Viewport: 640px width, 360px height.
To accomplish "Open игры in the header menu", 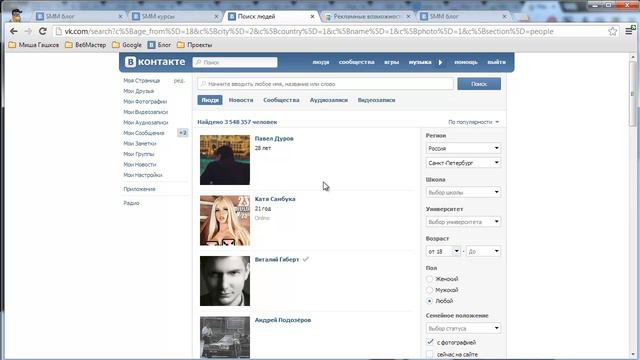I will 391,62.
